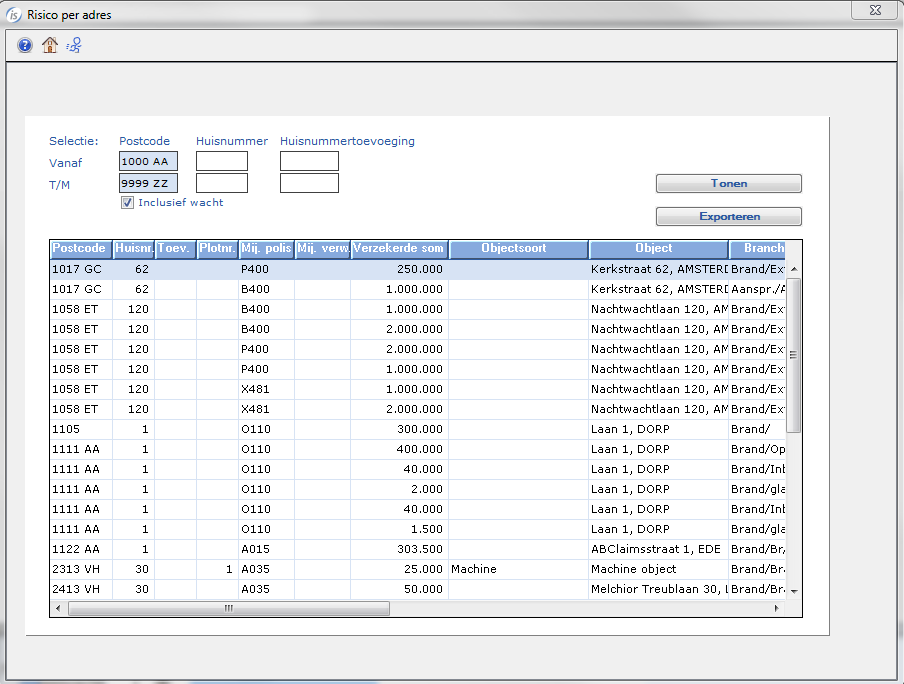Viewport: 904px width, 684px height.
Task: Click the application logo in title bar
Action: click(x=14, y=13)
